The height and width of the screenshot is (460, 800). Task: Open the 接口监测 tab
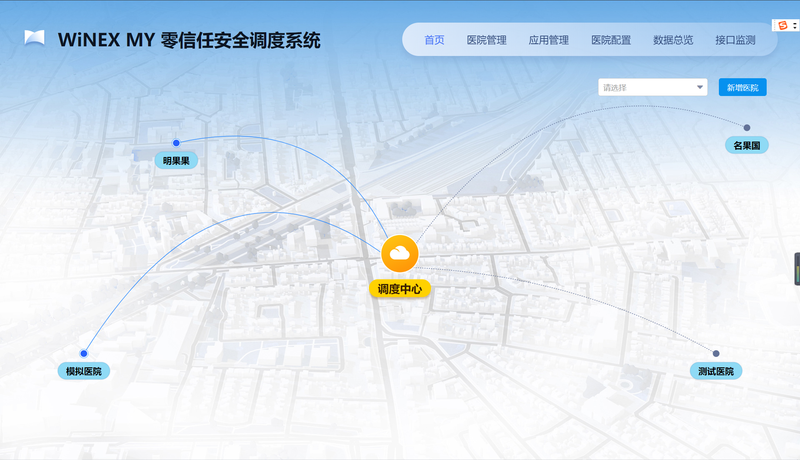click(x=735, y=40)
